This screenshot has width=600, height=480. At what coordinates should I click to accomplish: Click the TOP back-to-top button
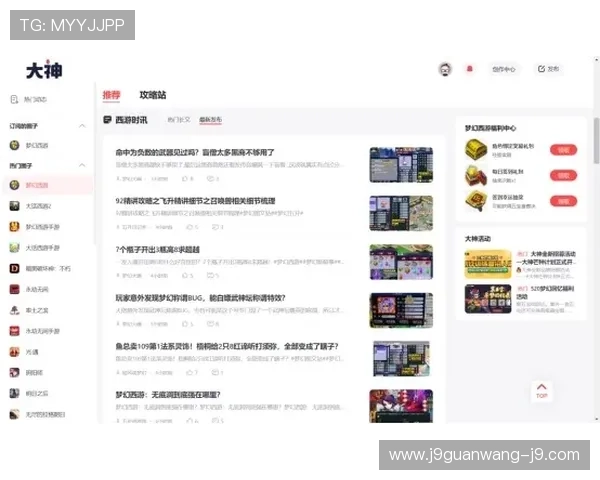pyautogui.click(x=542, y=391)
